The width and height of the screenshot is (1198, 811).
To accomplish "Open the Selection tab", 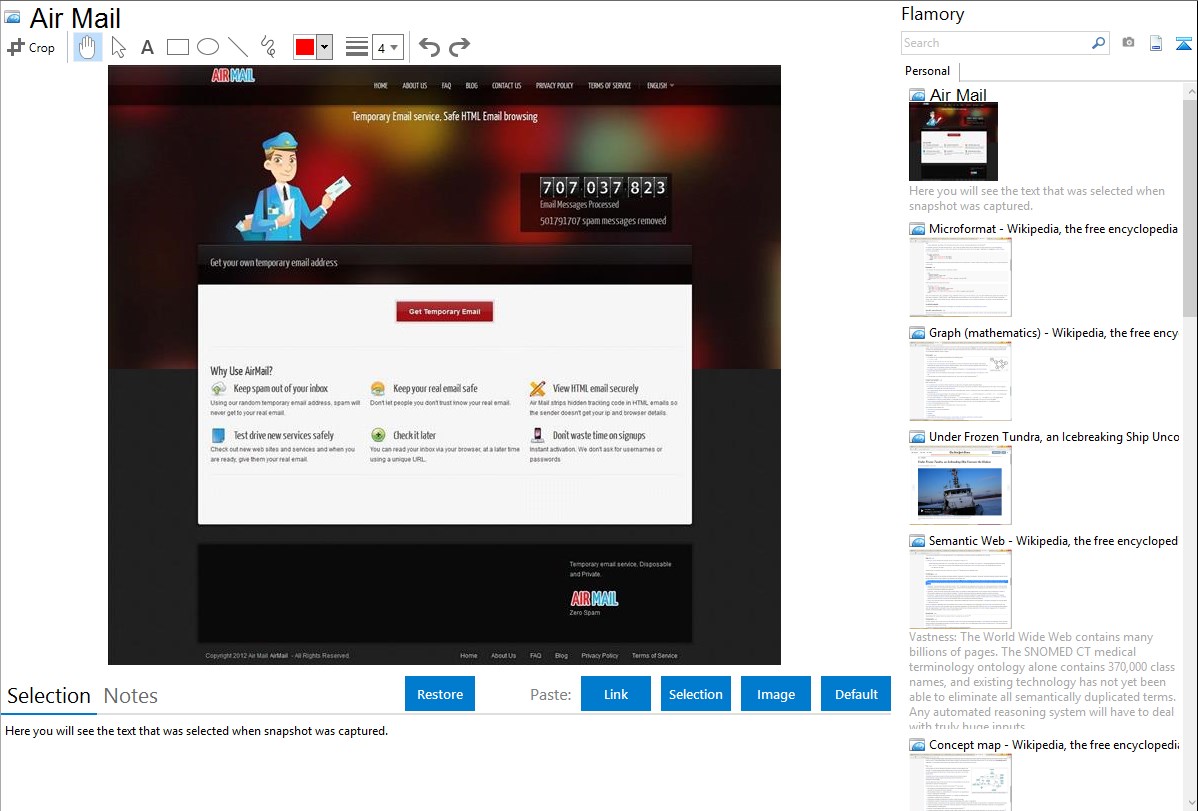I will 49,696.
